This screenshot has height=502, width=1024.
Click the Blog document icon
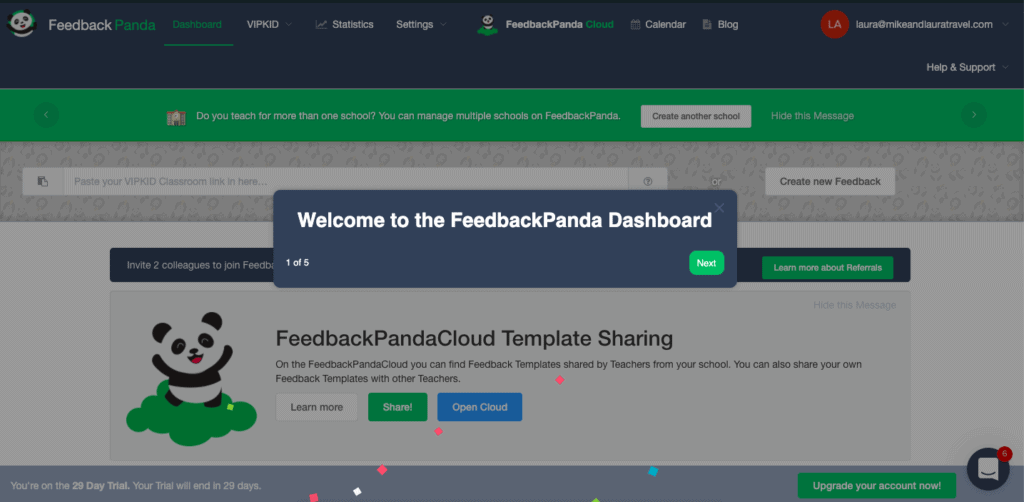707,24
